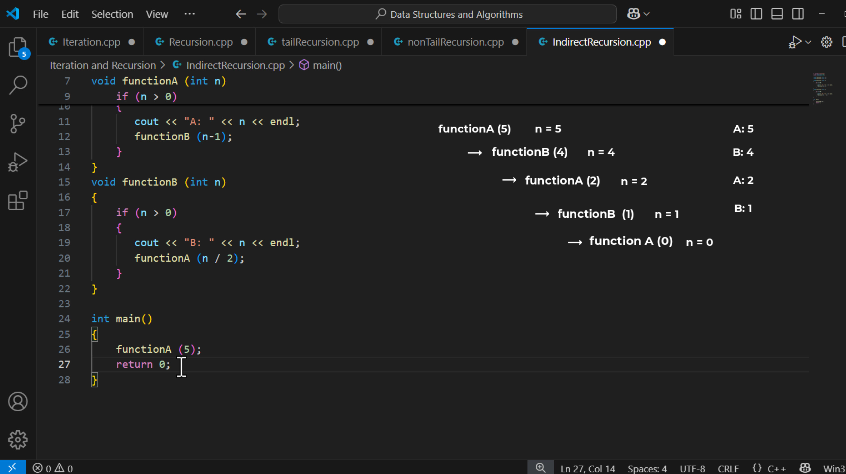Open Source Control view in activity bar
This screenshot has width=846, height=474.
click(18, 123)
